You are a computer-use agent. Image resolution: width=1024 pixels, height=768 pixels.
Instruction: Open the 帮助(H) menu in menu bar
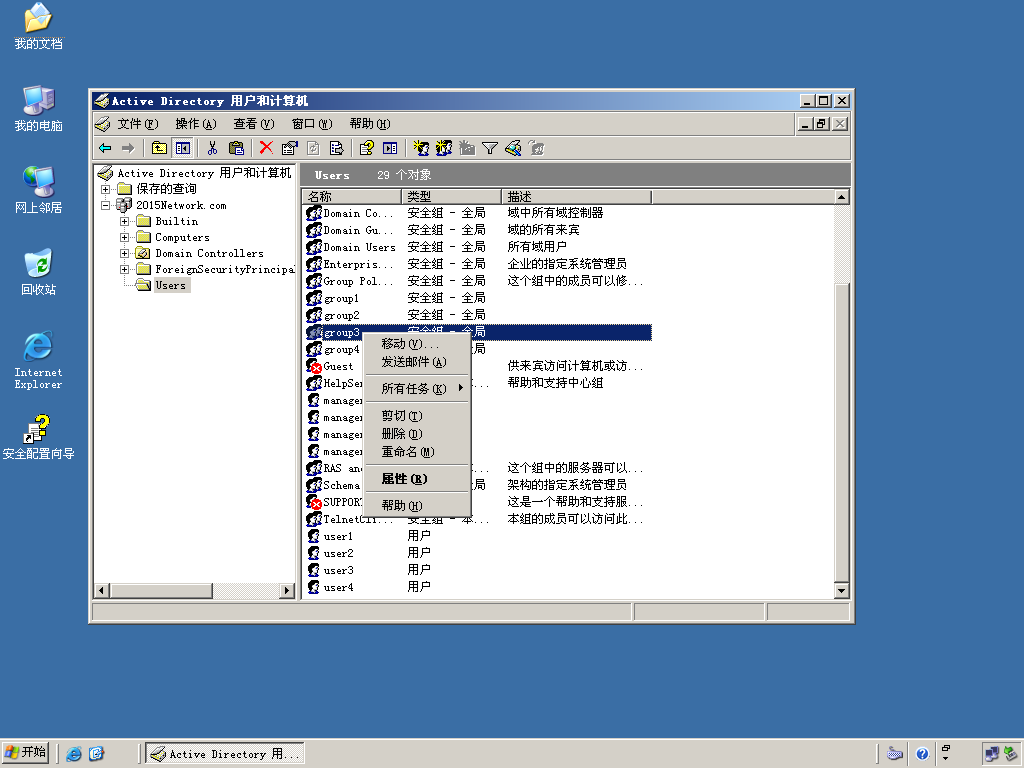(370, 123)
